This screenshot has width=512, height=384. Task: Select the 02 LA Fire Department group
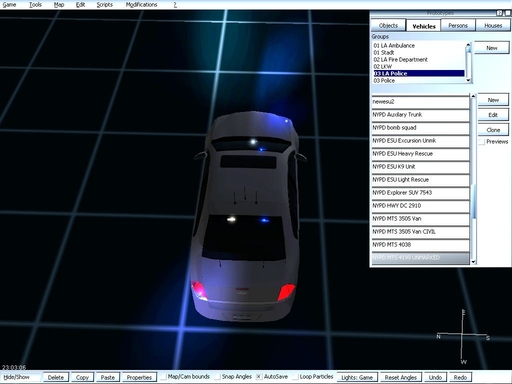point(401,60)
